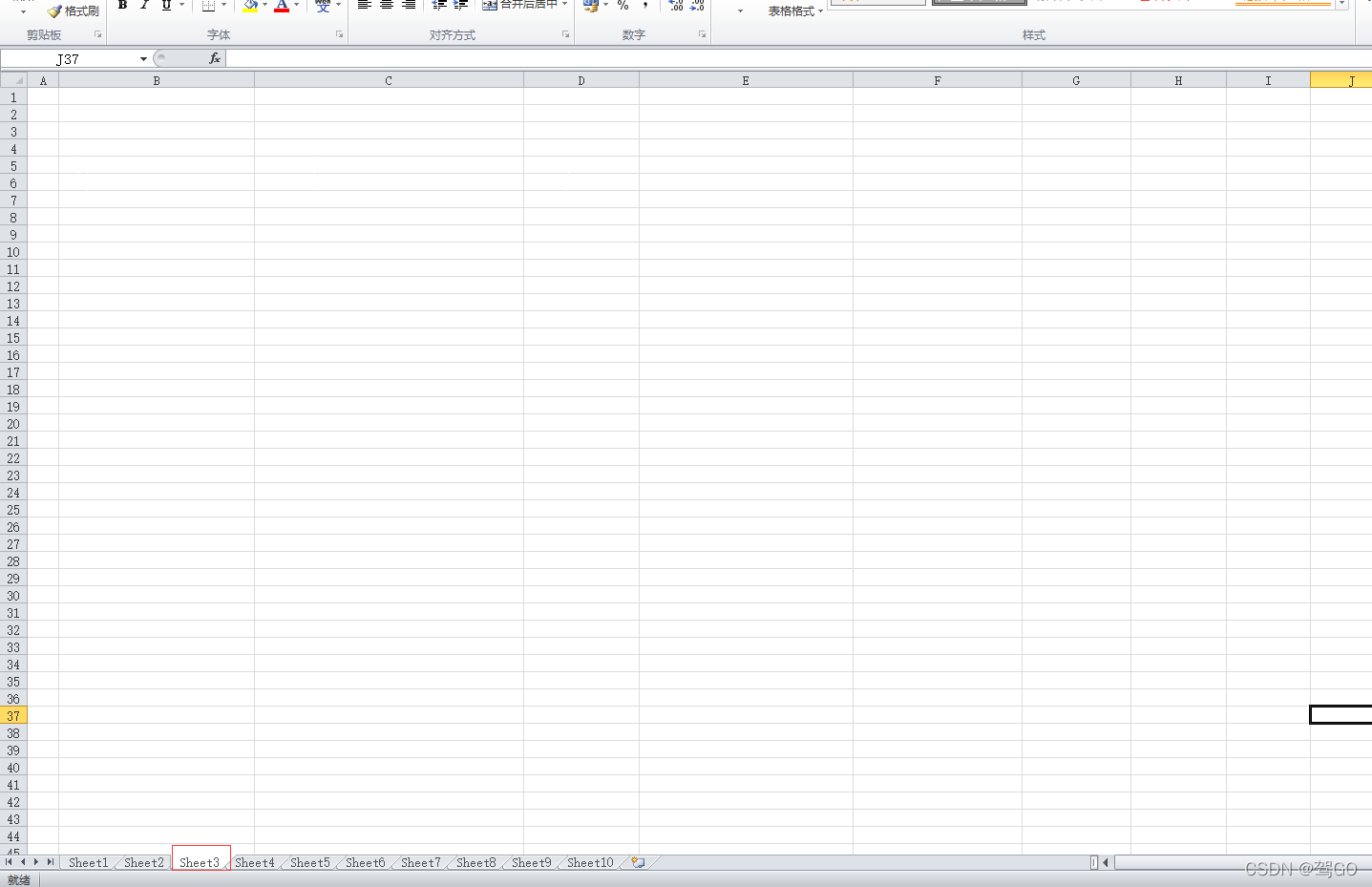Go to last sheet navigation arrow

[51, 862]
